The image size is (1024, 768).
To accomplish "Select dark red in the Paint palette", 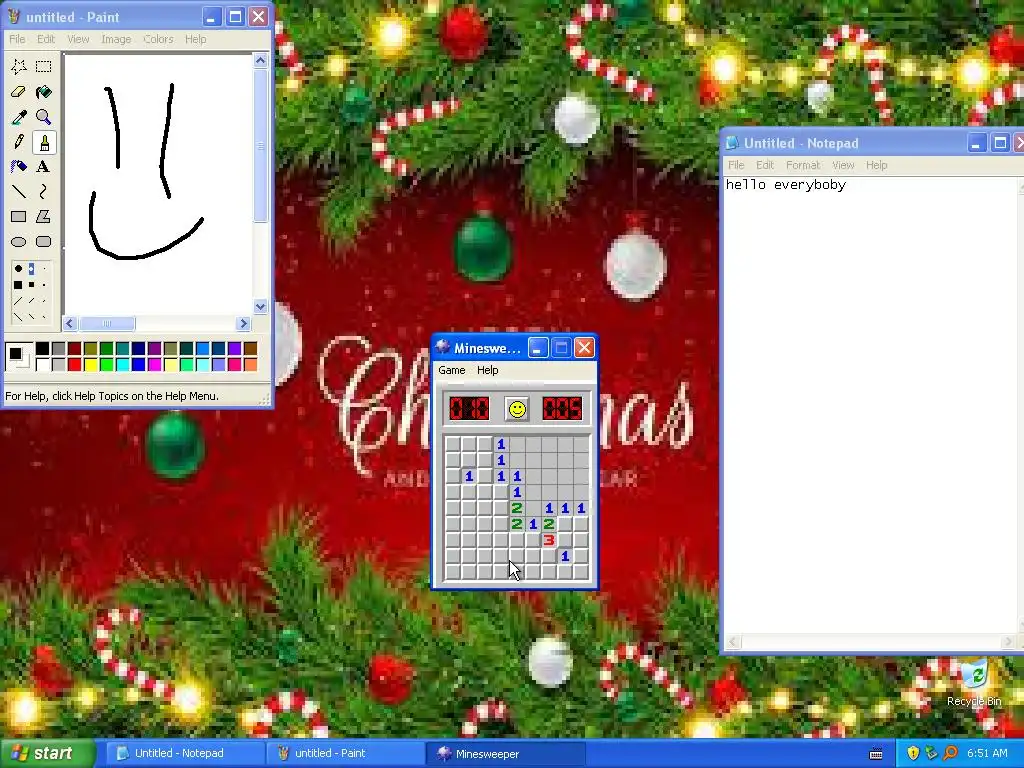I will click(74, 349).
